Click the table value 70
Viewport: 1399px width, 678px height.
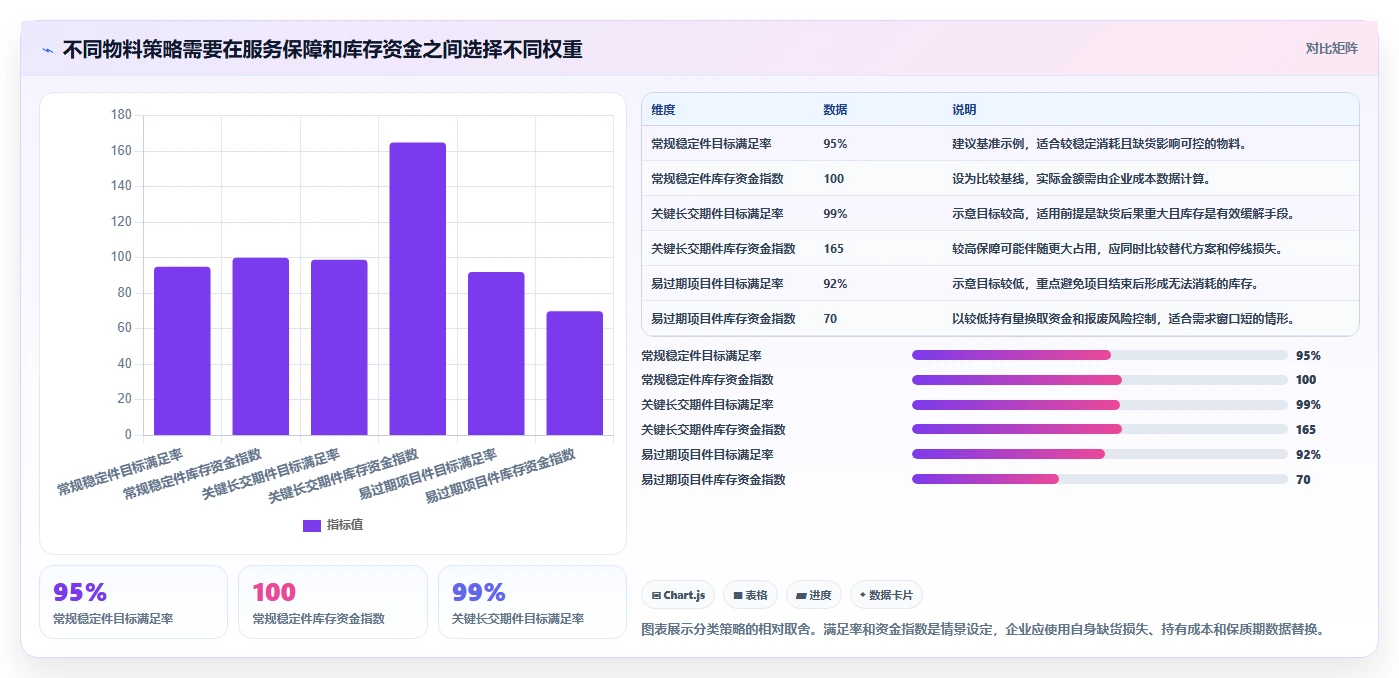[830, 319]
